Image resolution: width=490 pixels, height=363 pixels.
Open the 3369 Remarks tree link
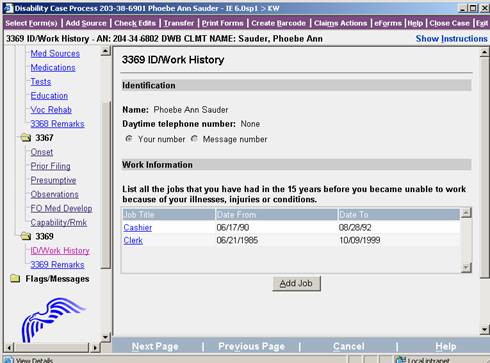(x=57, y=264)
